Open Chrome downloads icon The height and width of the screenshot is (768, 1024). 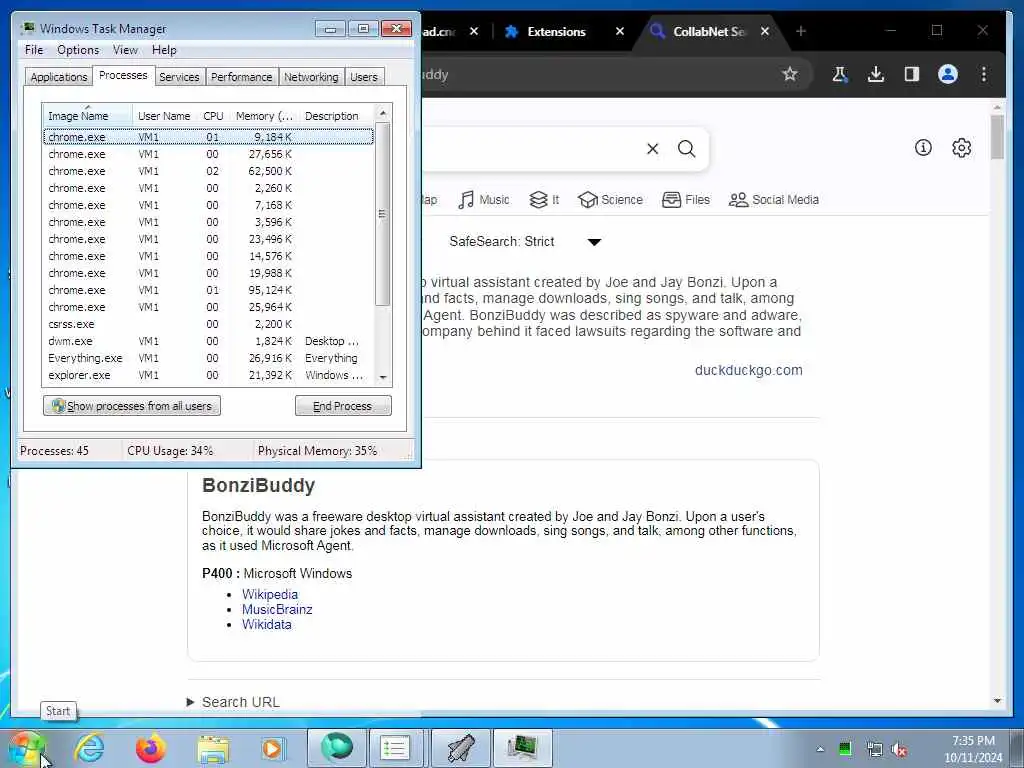(876, 74)
